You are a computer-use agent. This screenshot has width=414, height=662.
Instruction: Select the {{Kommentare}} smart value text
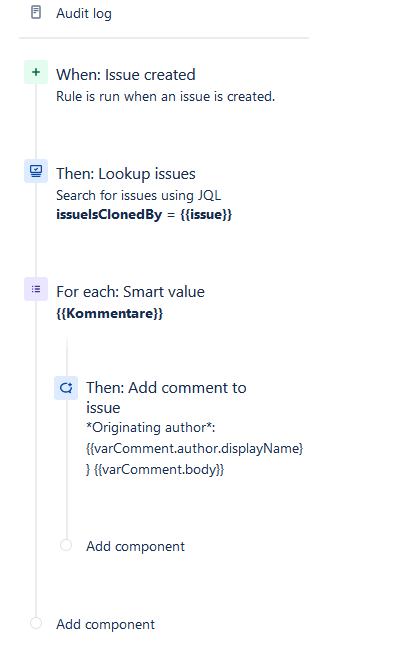click(109, 313)
